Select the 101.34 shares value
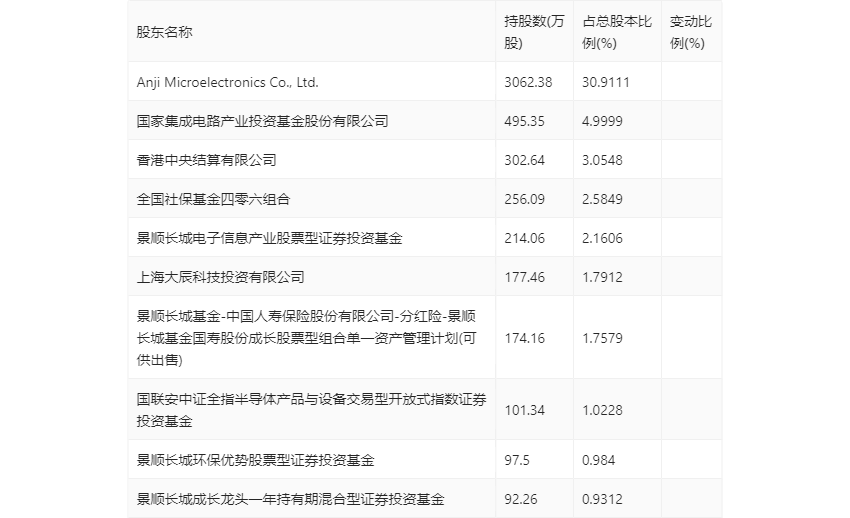The width and height of the screenshot is (850, 518). tap(524, 411)
